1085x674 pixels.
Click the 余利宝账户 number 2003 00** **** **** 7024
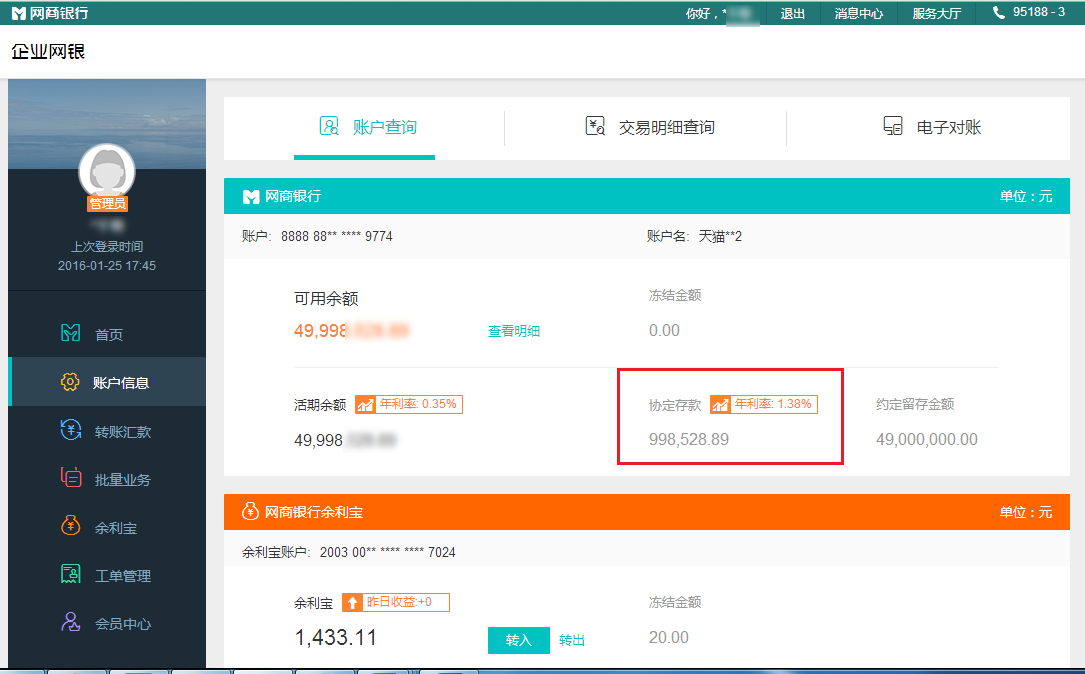pos(388,552)
